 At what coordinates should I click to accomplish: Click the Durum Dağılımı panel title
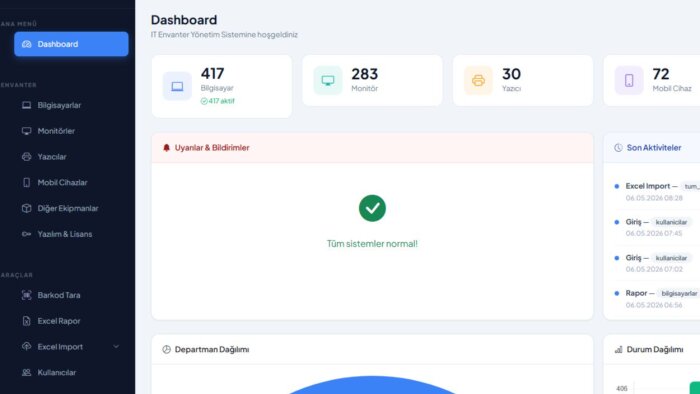(x=655, y=349)
